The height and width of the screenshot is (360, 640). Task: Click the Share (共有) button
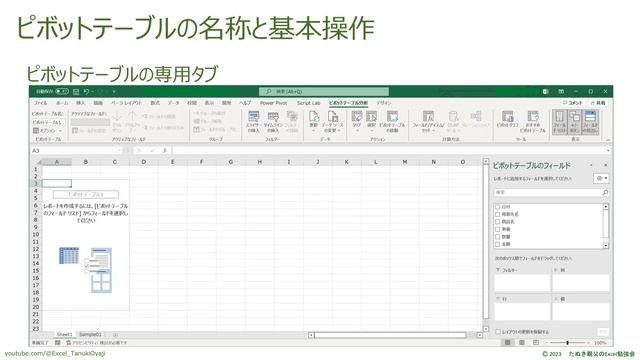(598, 103)
